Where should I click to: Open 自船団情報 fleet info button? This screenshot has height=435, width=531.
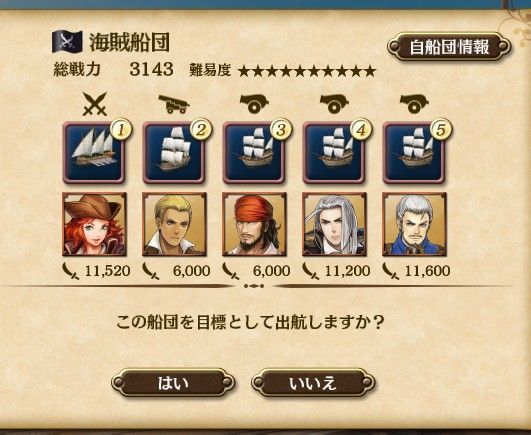(449, 47)
